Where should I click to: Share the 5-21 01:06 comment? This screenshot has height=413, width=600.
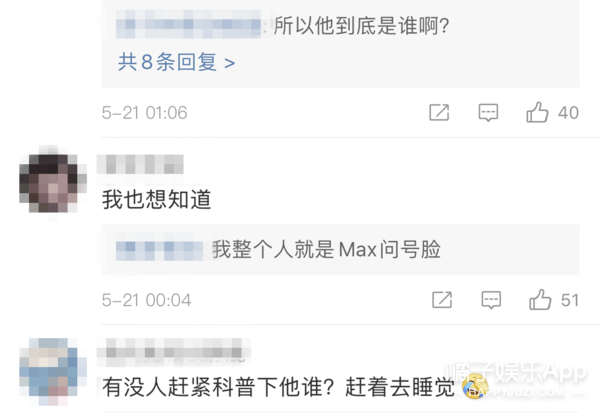[x=439, y=113]
